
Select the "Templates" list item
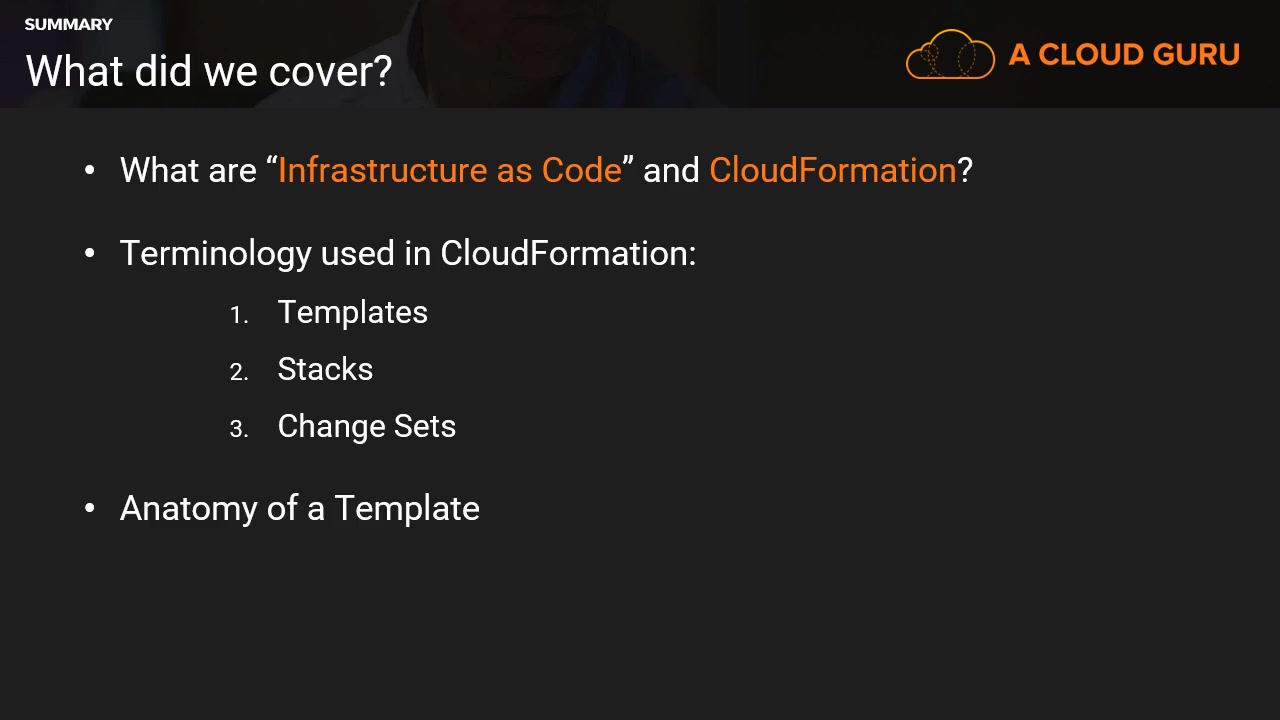coord(352,312)
